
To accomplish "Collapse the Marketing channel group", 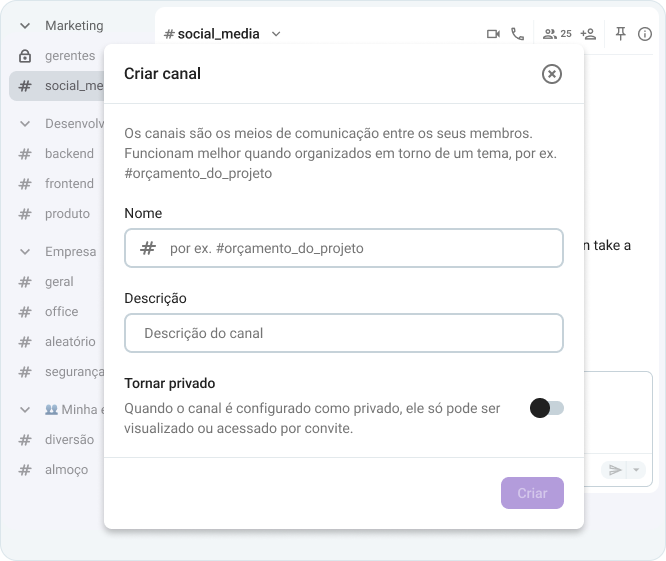I will (x=25, y=26).
